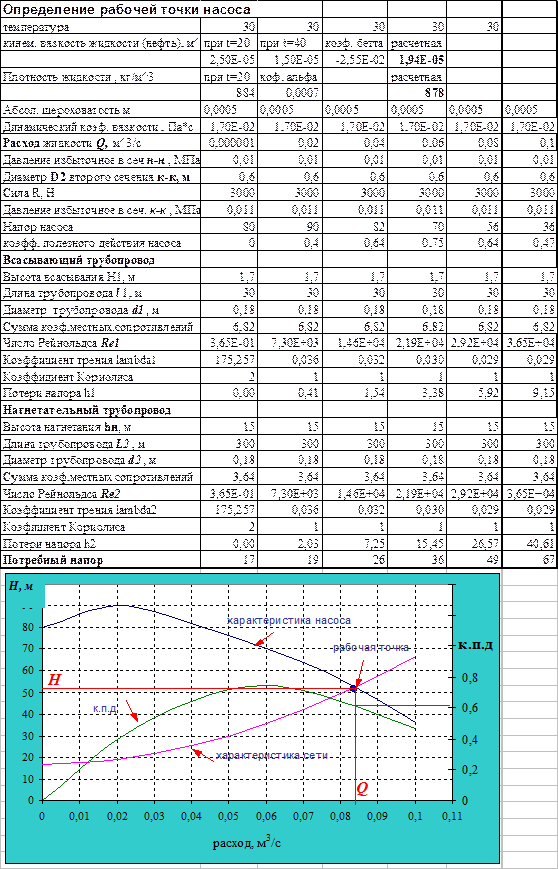This screenshot has width=558, height=869.
Task: Select the 'рабочая точка' chart label
Action: point(371,646)
